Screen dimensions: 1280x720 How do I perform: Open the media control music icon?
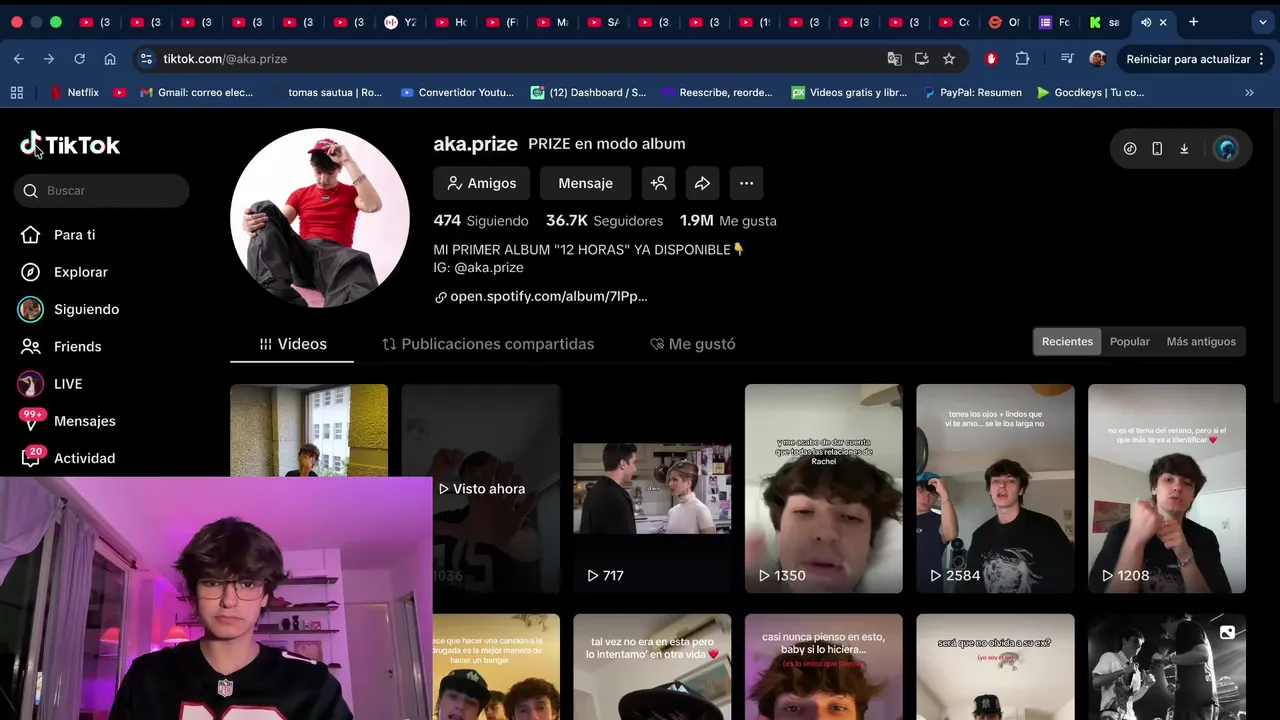pos(1067,59)
